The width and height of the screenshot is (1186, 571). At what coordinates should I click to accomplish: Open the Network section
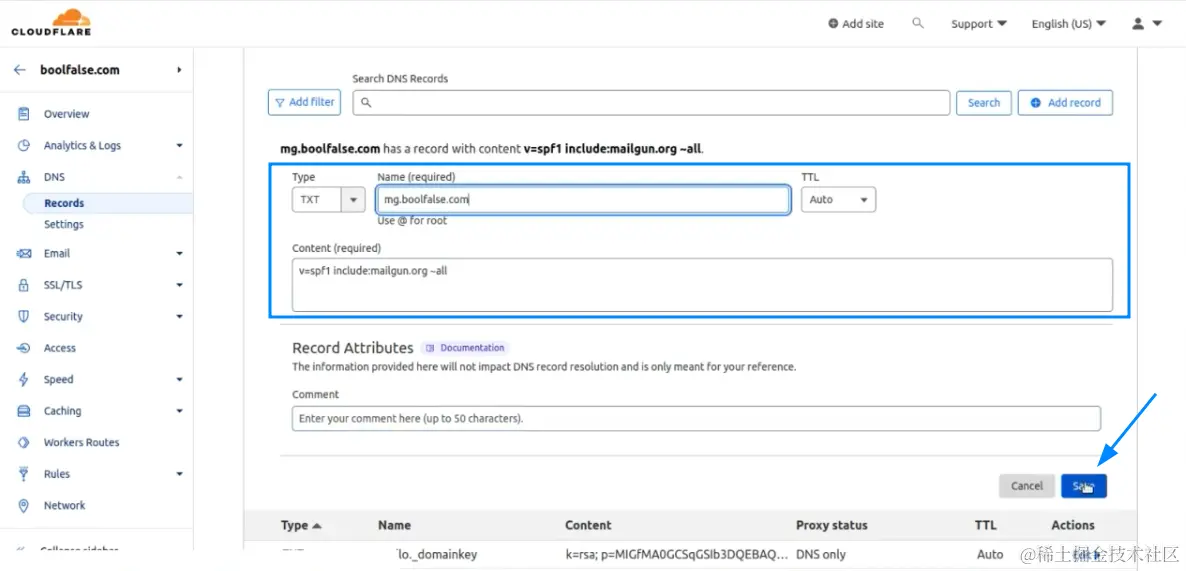pos(64,505)
